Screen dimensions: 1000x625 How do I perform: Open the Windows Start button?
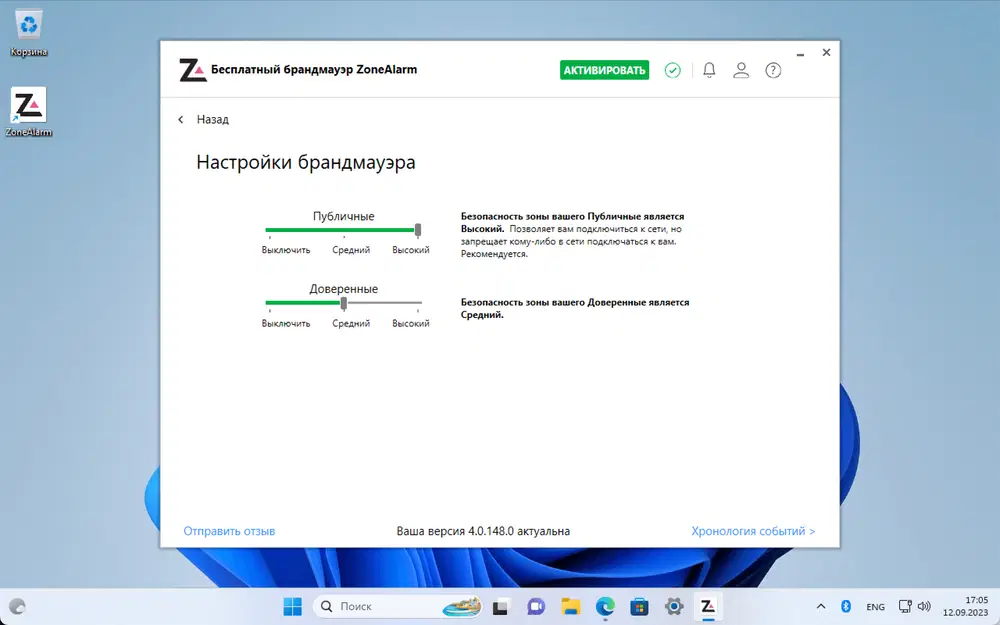coord(293,607)
